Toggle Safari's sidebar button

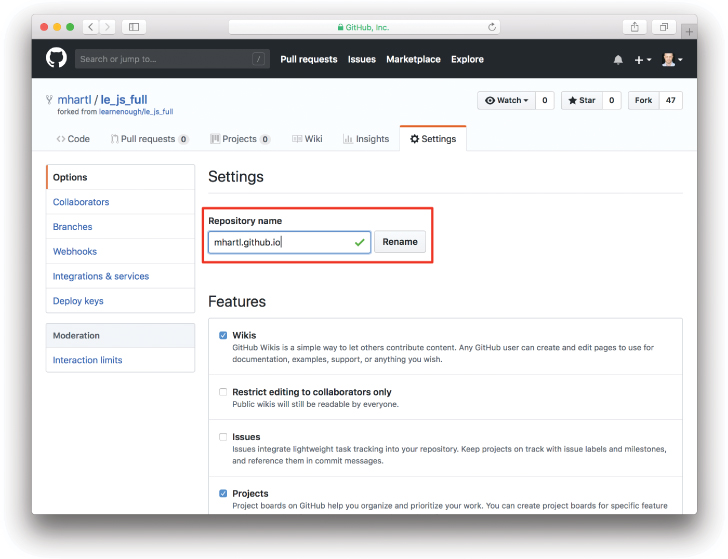point(135,27)
